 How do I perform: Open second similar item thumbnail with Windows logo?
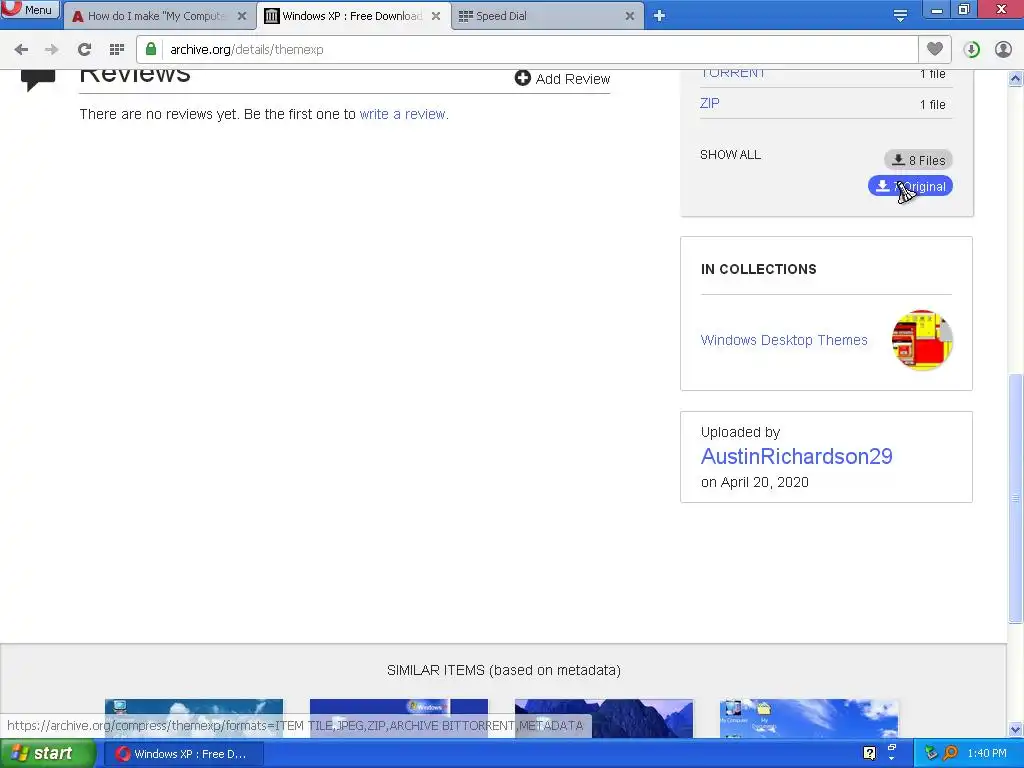(398, 718)
